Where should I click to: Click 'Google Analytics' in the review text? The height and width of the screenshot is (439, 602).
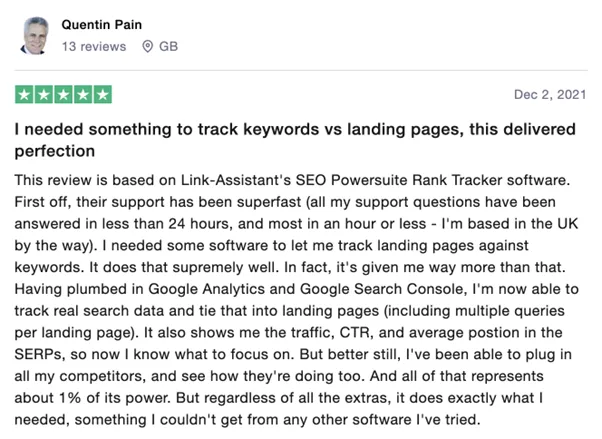[x=207, y=289]
